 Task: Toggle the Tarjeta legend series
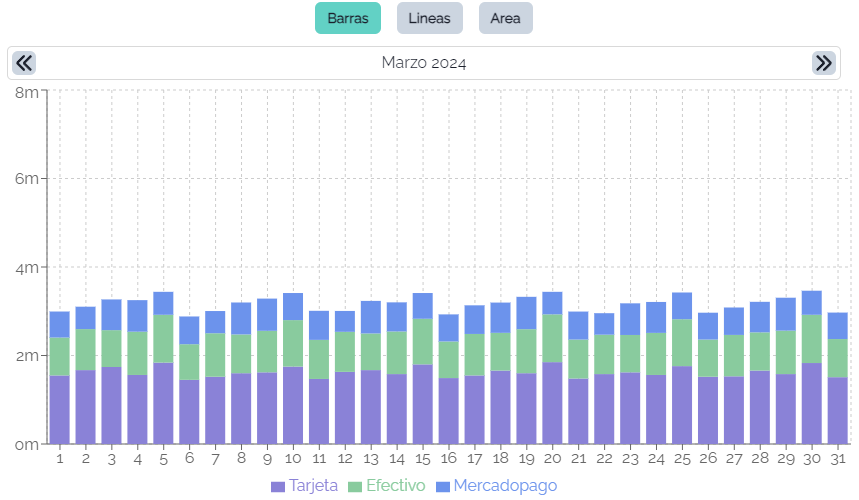[x=305, y=486]
